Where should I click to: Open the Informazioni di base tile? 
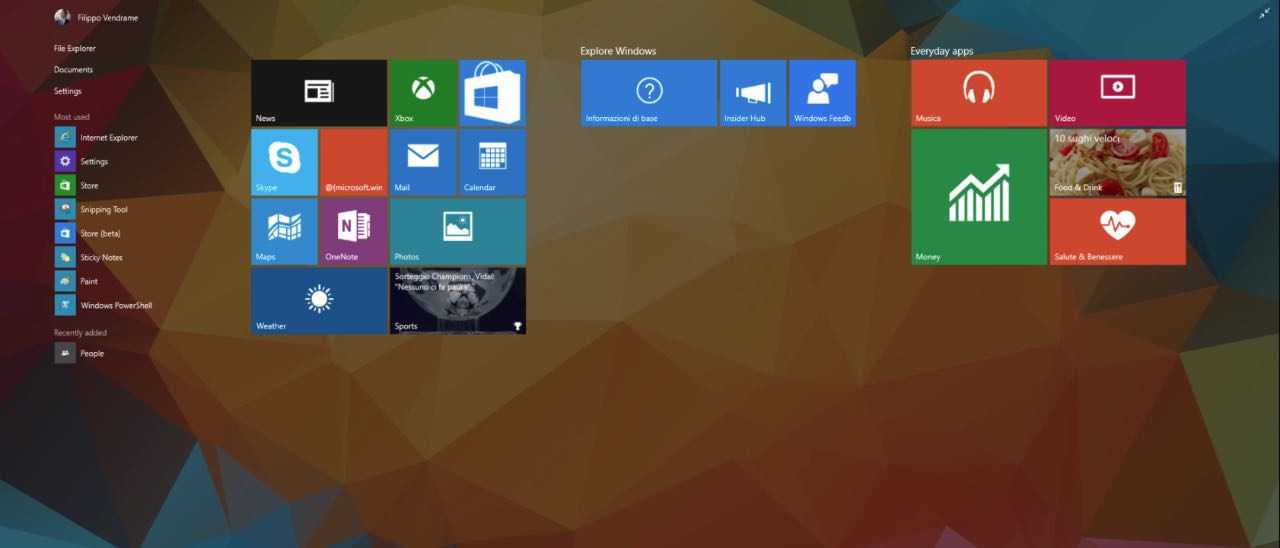(x=649, y=93)
